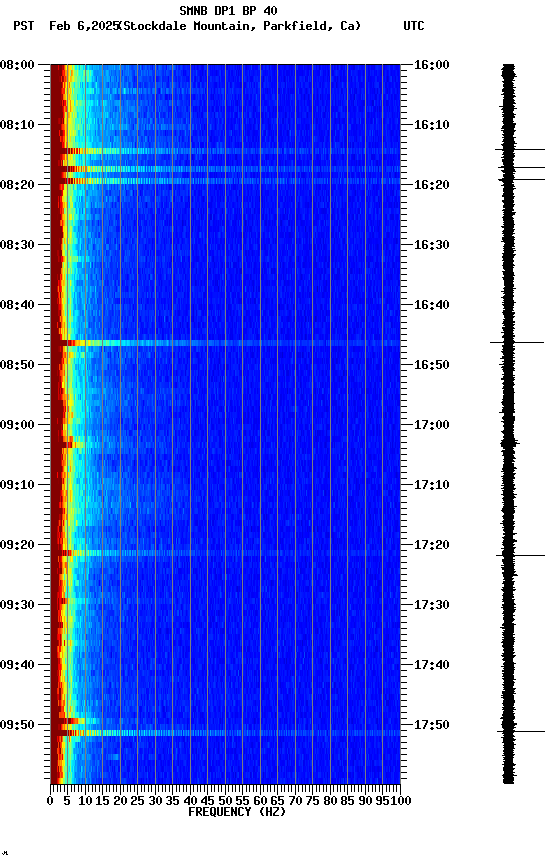This screenshot has width=552, height=864.
Task: Click the '50' frequency axis label
Action: pyautogui.click(x=225, y=801)
